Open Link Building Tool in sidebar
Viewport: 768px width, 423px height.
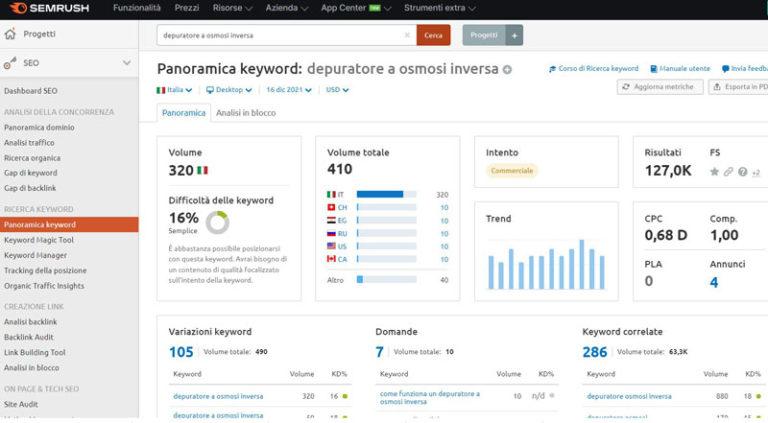pos(34,352)
